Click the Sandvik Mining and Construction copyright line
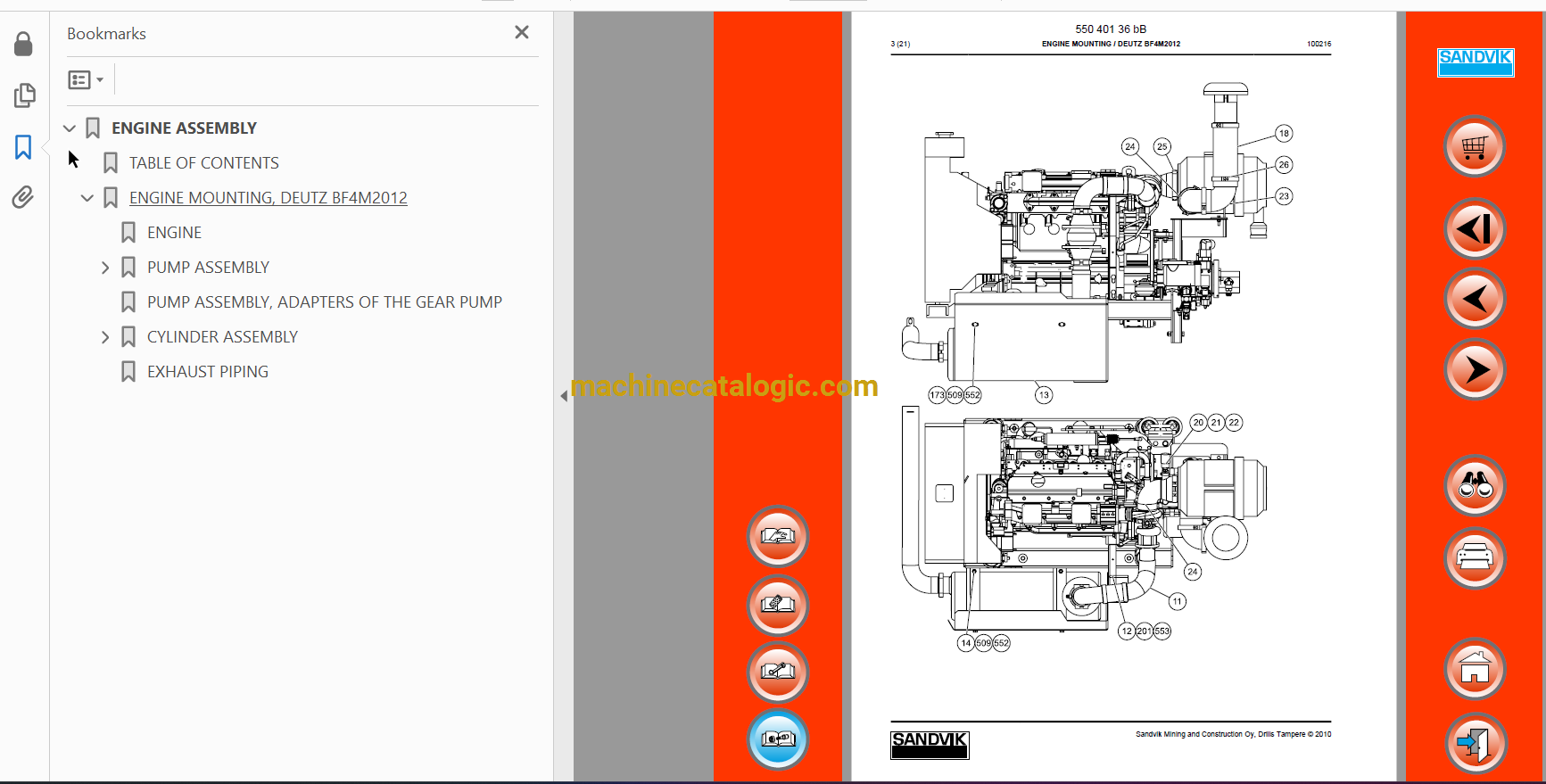 click(1233, 735)
